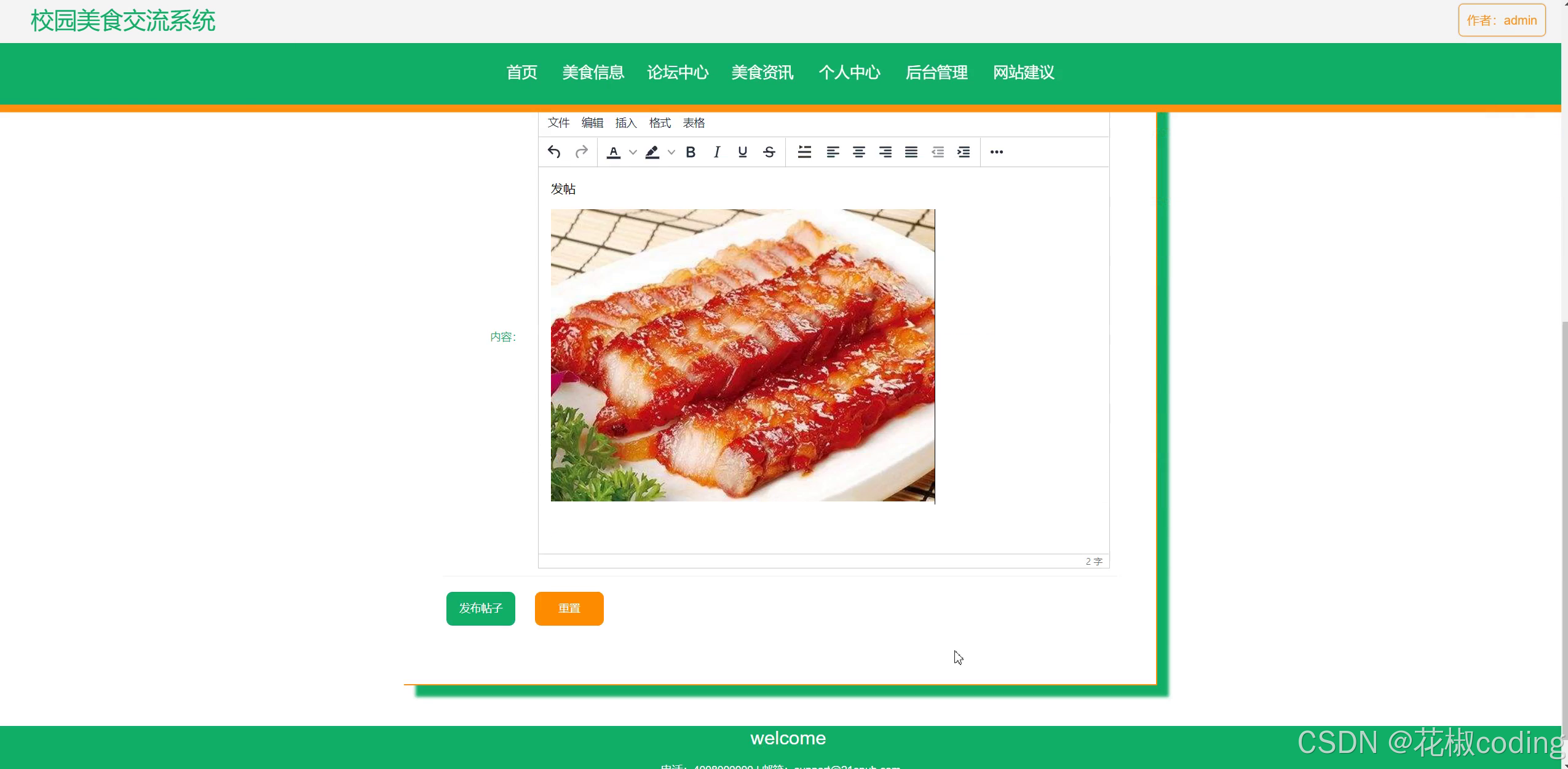Align the text to the center
Image resolution: width=1568 pixels, height=769 pixels.
[x=860, y=152]
